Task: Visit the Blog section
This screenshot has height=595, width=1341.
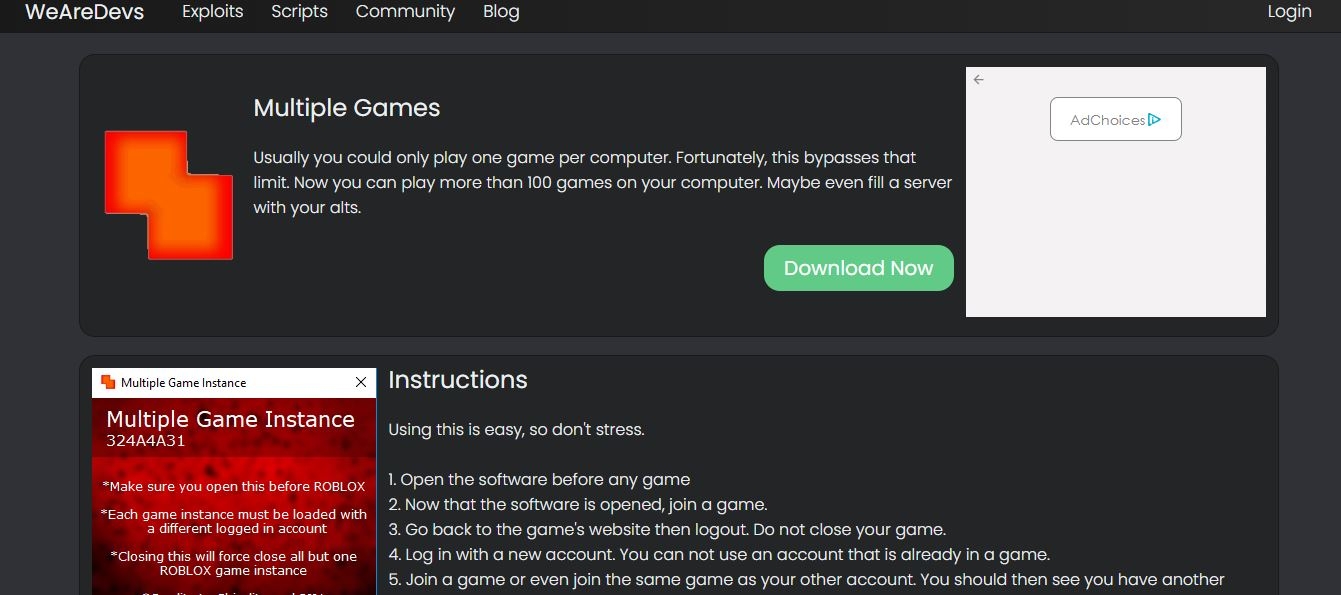Action: point(501,12)
